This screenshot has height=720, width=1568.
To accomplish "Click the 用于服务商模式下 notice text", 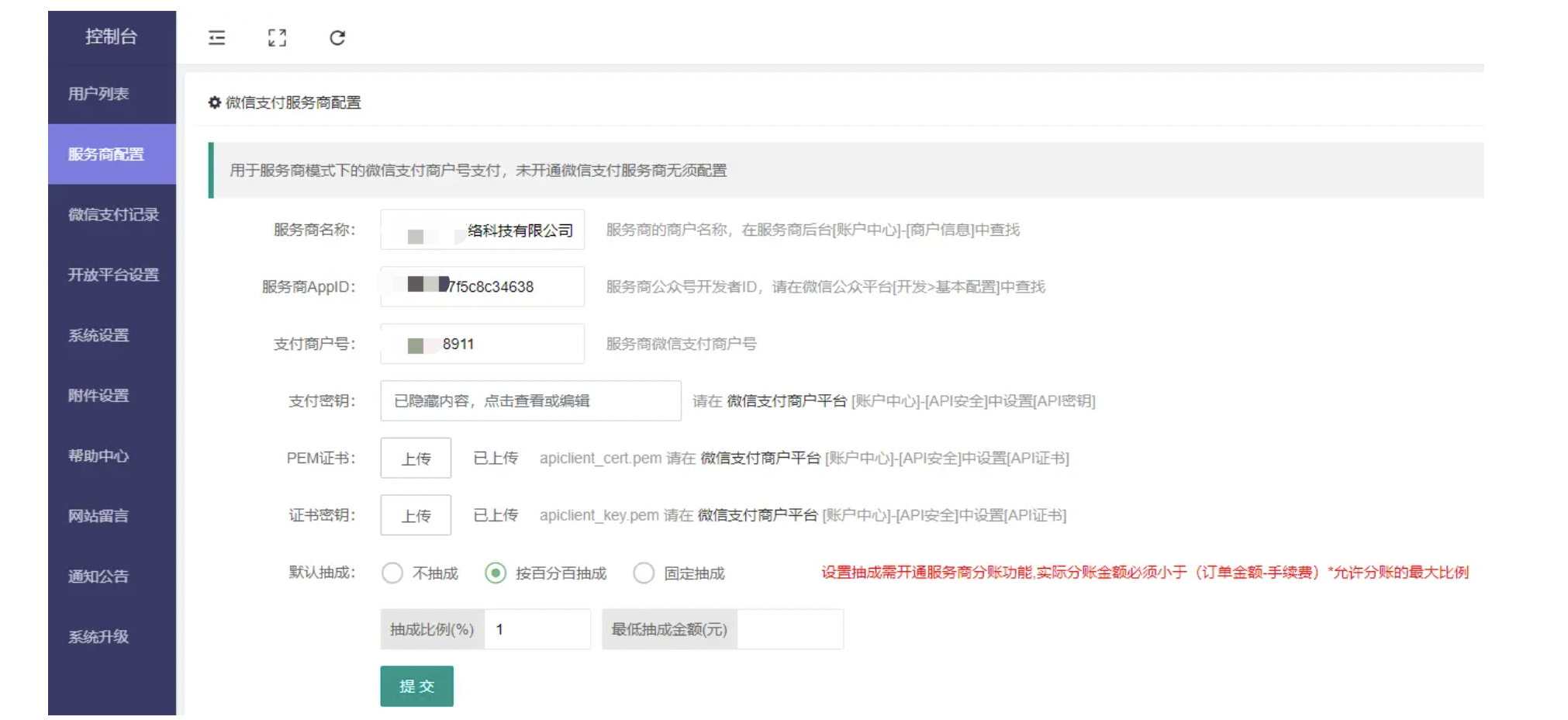I will coord(478,171).
